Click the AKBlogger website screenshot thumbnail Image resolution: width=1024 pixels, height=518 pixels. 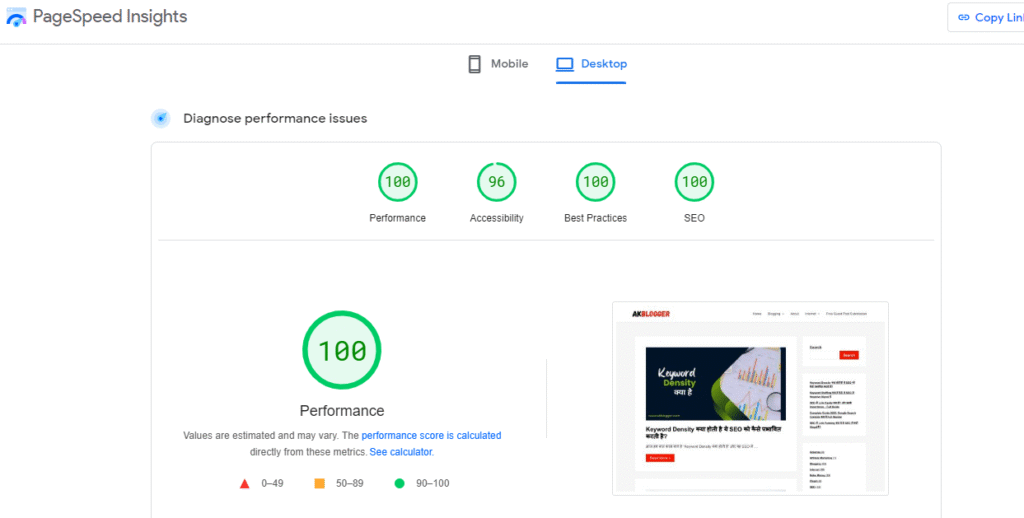[750, 398]
